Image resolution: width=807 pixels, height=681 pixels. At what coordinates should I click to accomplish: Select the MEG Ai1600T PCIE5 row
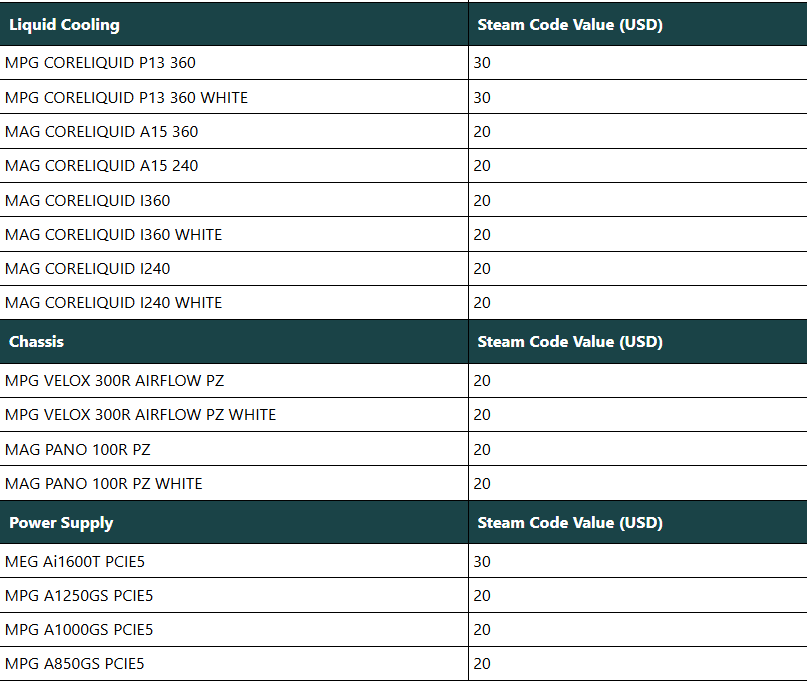(404, 562)
